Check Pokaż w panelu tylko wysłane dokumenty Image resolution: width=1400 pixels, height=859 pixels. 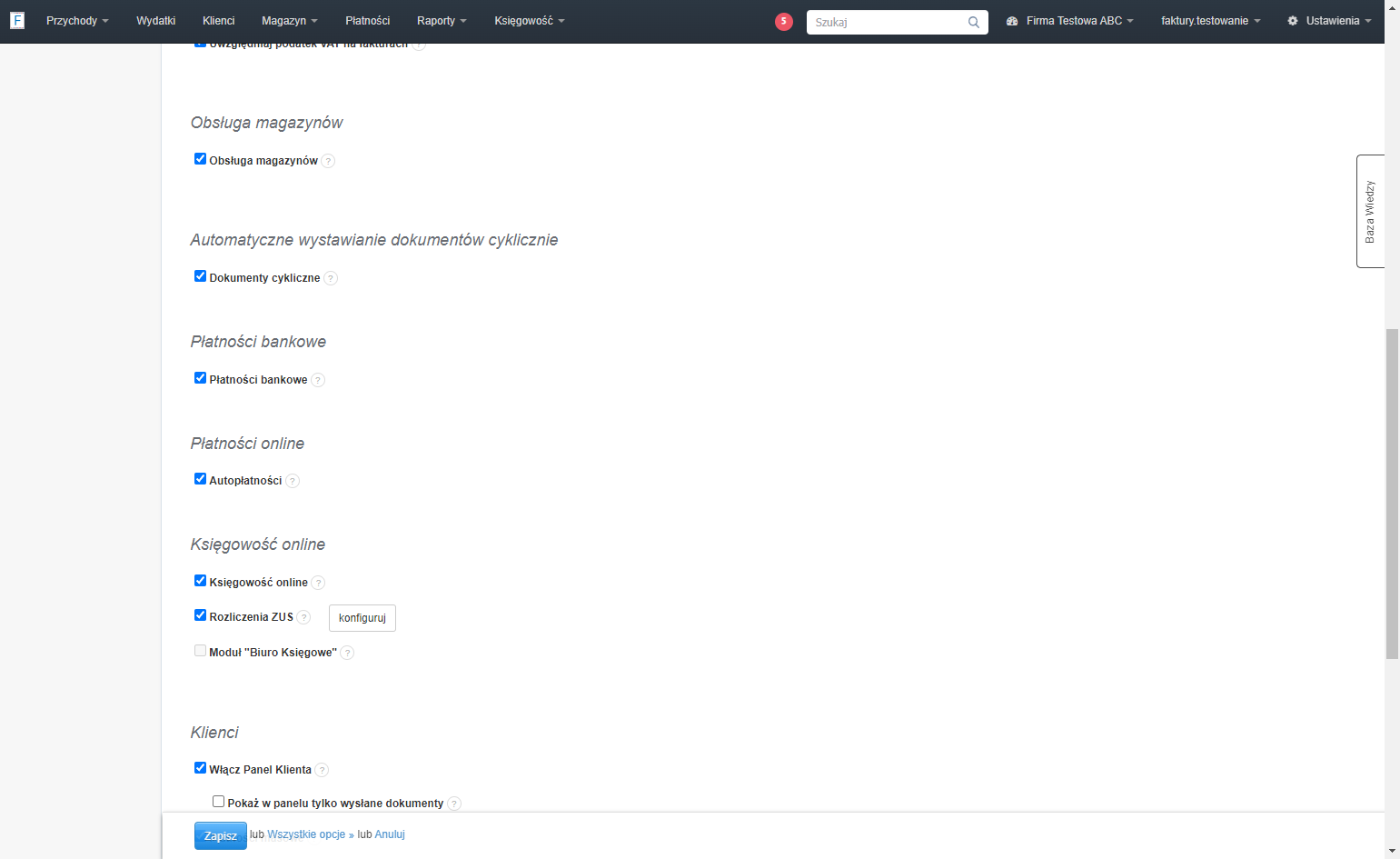coord(218,802)
